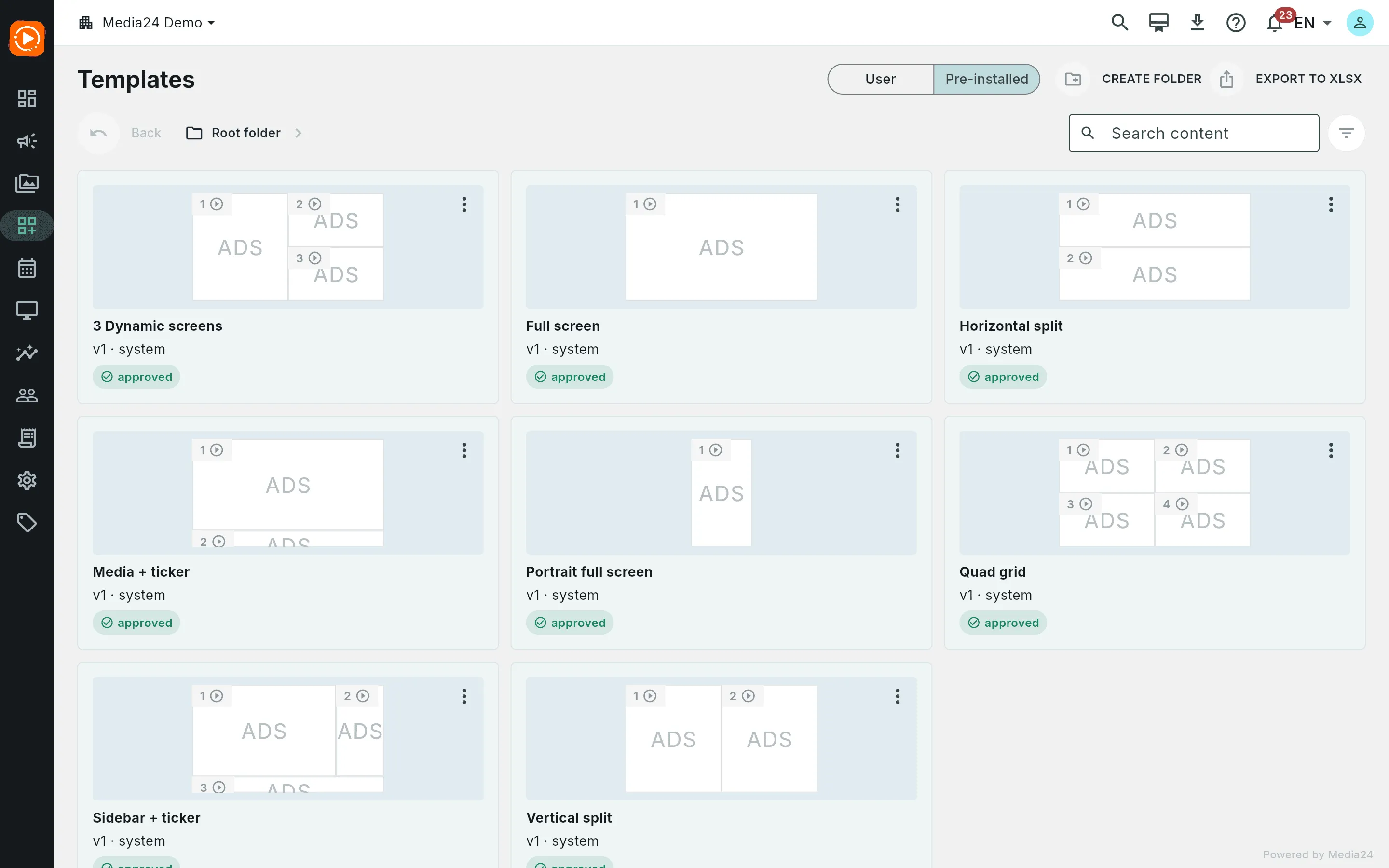Switch to the User templates tab
Viewport: 1389px width, 868px height.
coord(880,79)
